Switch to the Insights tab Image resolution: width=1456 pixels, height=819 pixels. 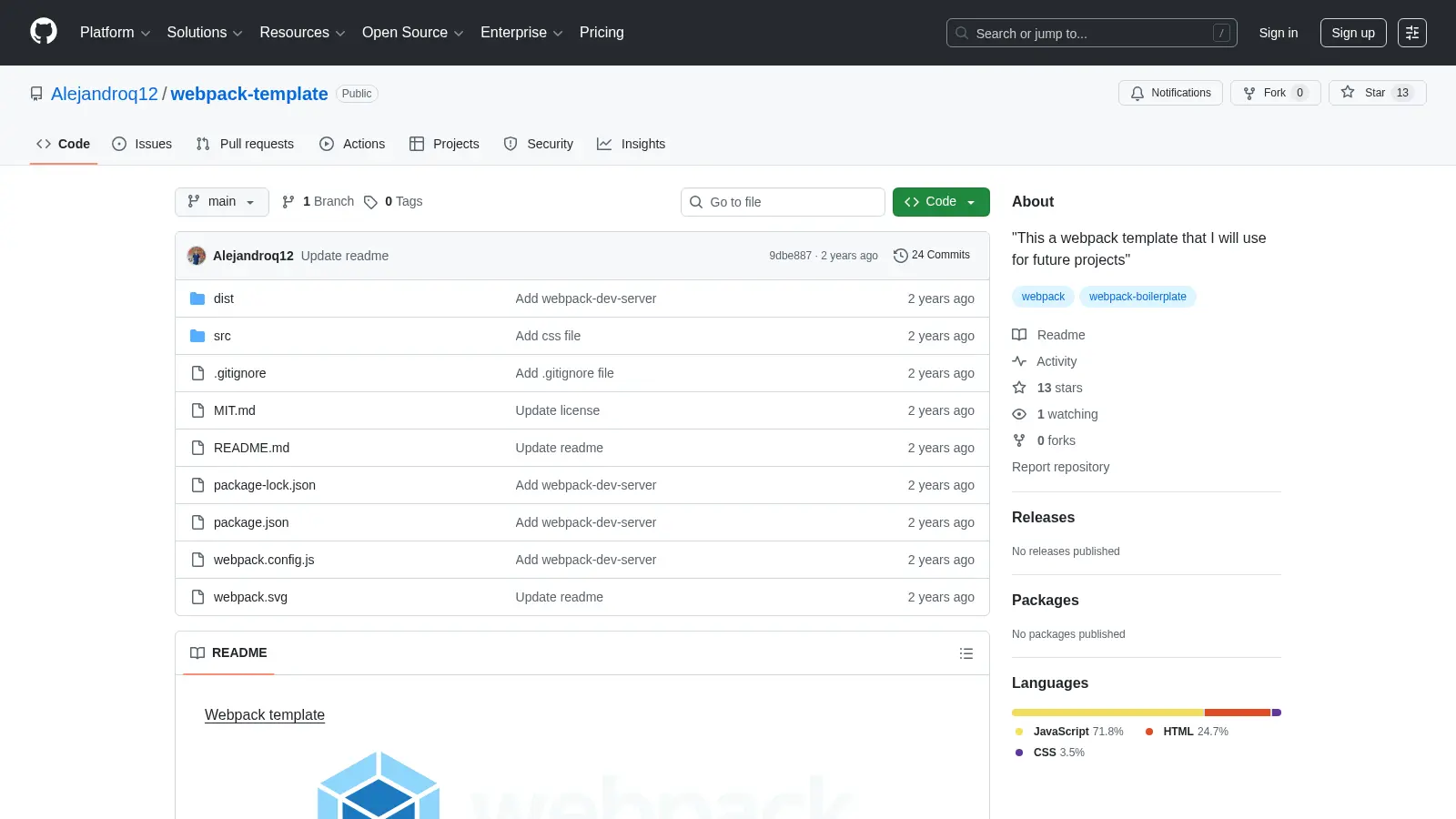(632, 144)
